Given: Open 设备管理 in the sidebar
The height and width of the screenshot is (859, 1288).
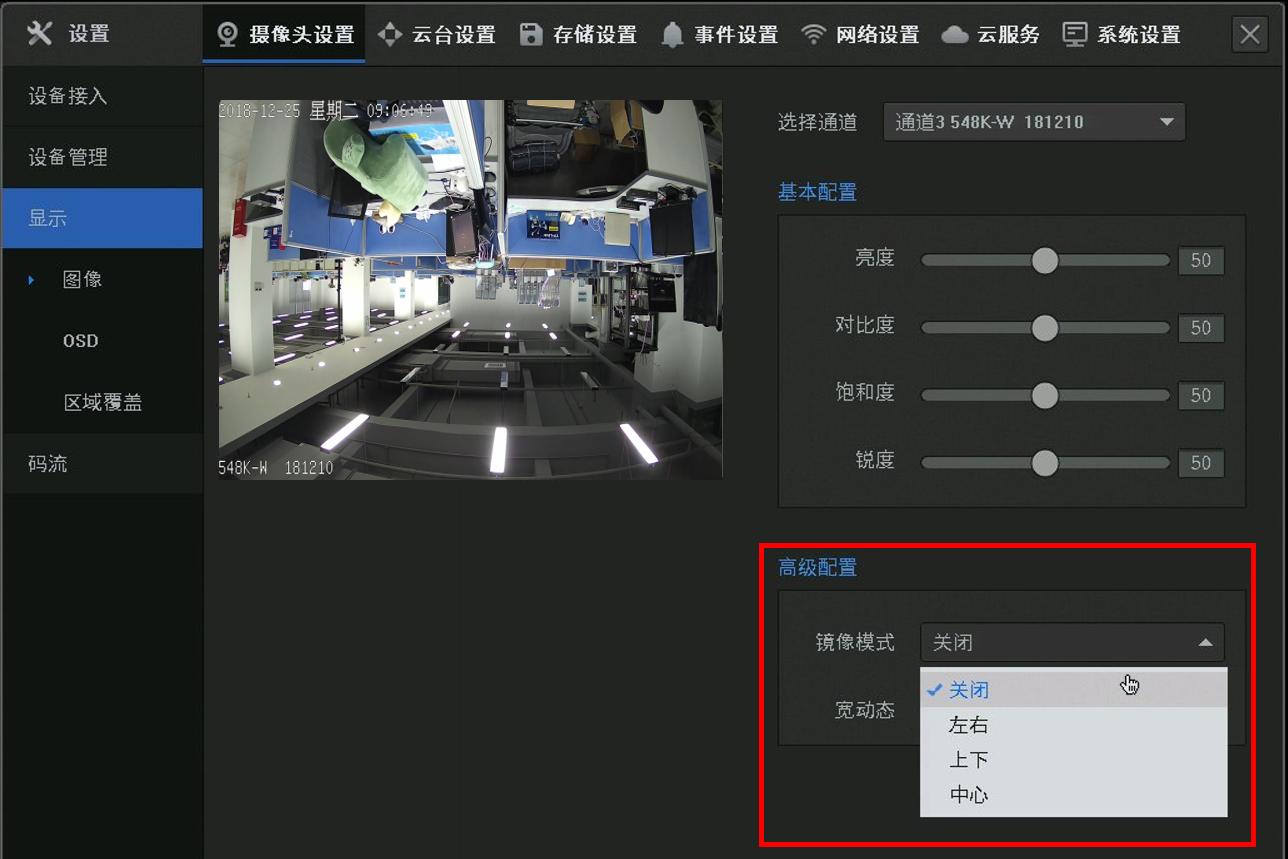Looking at the screenshot, I should pos(102,157).
